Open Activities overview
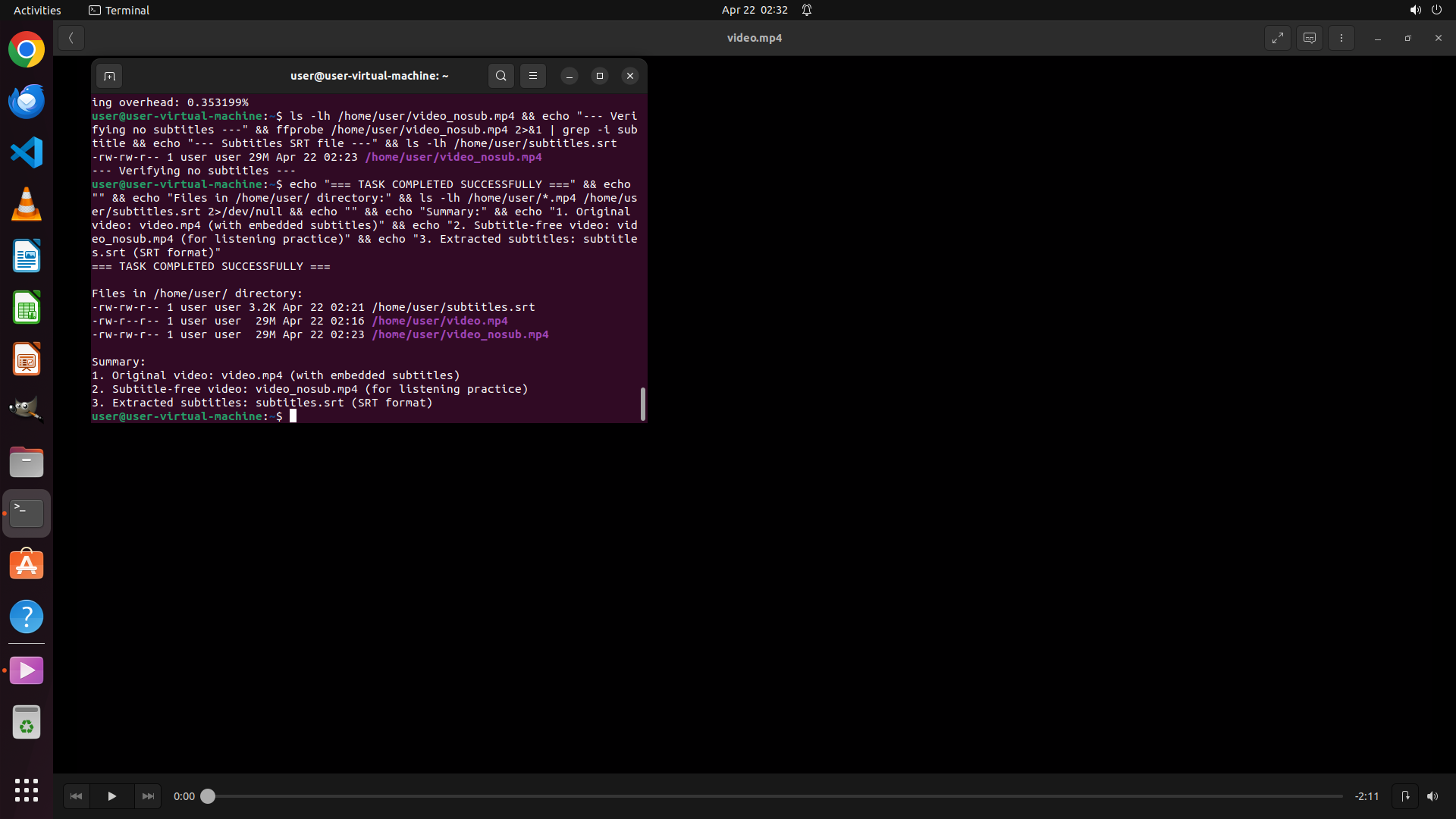This screenshot has width=1456, height=819. [37, 10]
